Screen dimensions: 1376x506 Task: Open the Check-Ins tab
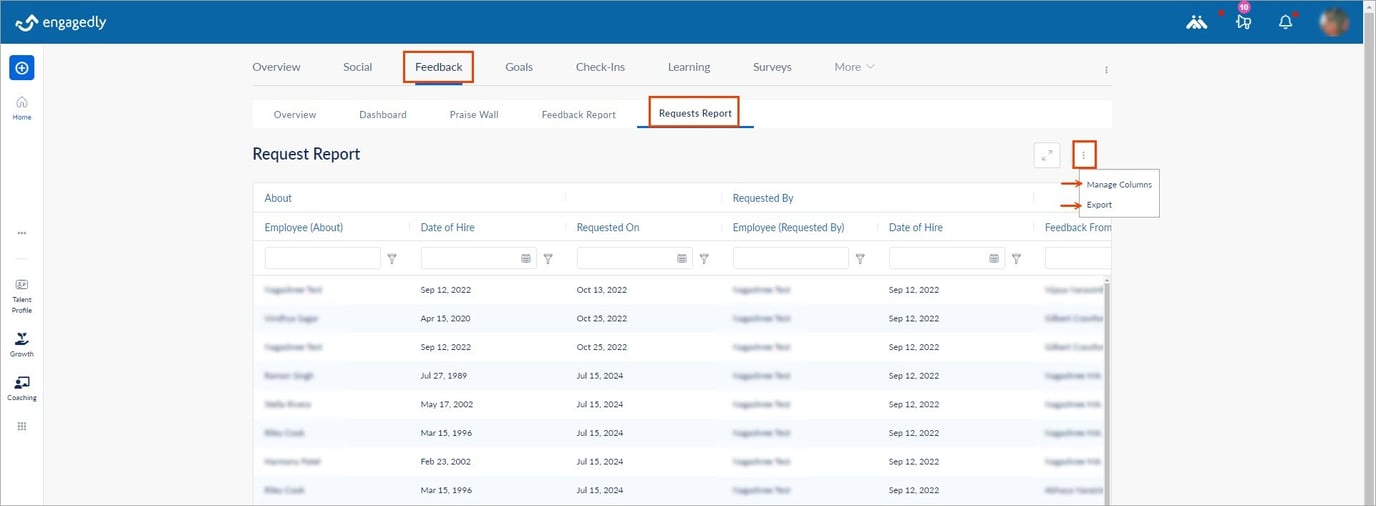pyautogui.click(x=600, y=67)
